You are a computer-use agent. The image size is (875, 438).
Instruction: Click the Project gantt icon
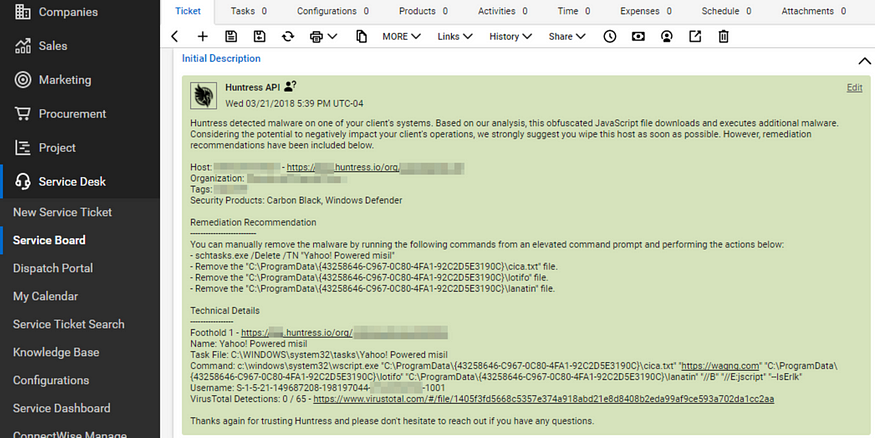point(23,148)
